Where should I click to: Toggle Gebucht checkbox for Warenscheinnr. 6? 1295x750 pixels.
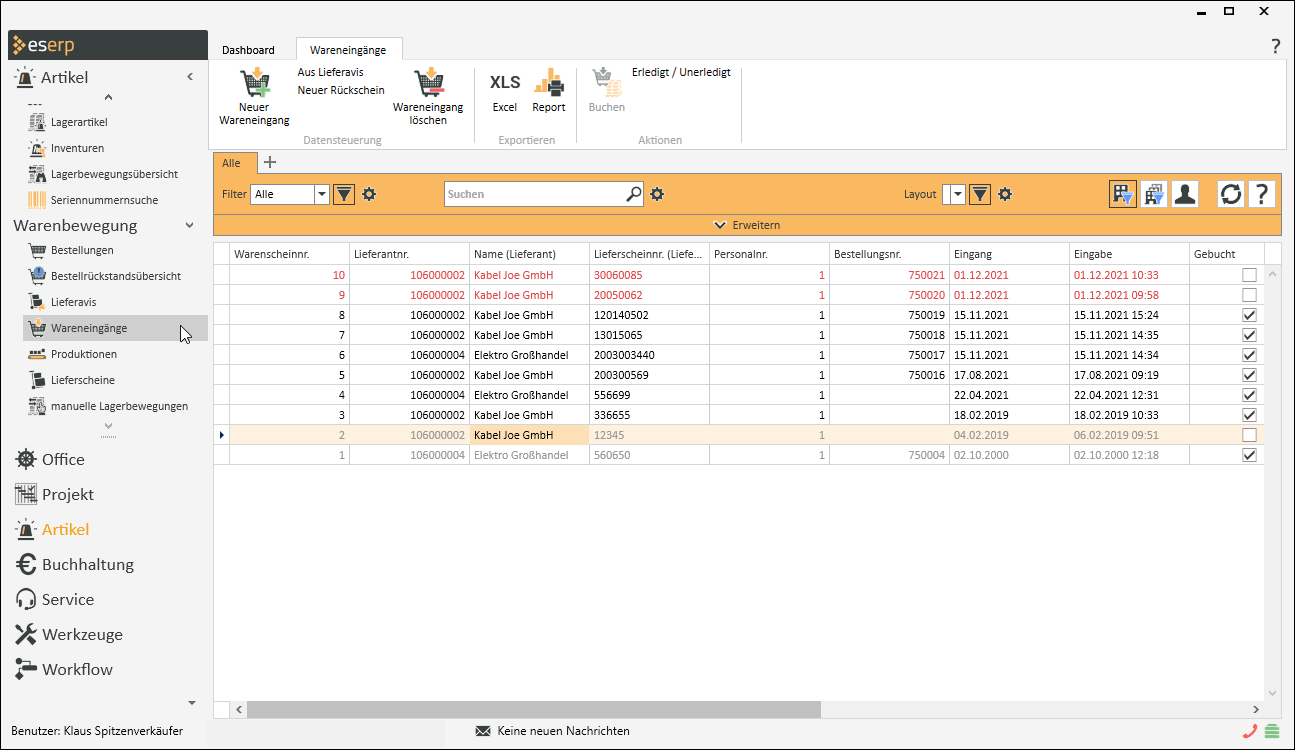pos(1249,355)
